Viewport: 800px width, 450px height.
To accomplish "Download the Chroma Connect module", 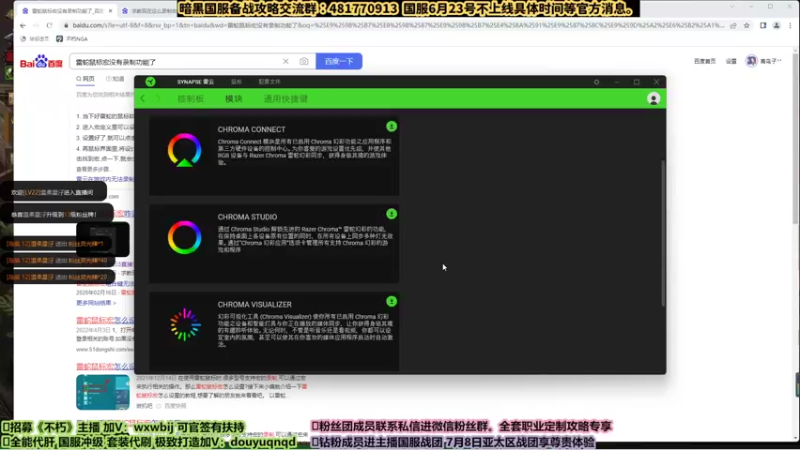I will pos(391,127).
